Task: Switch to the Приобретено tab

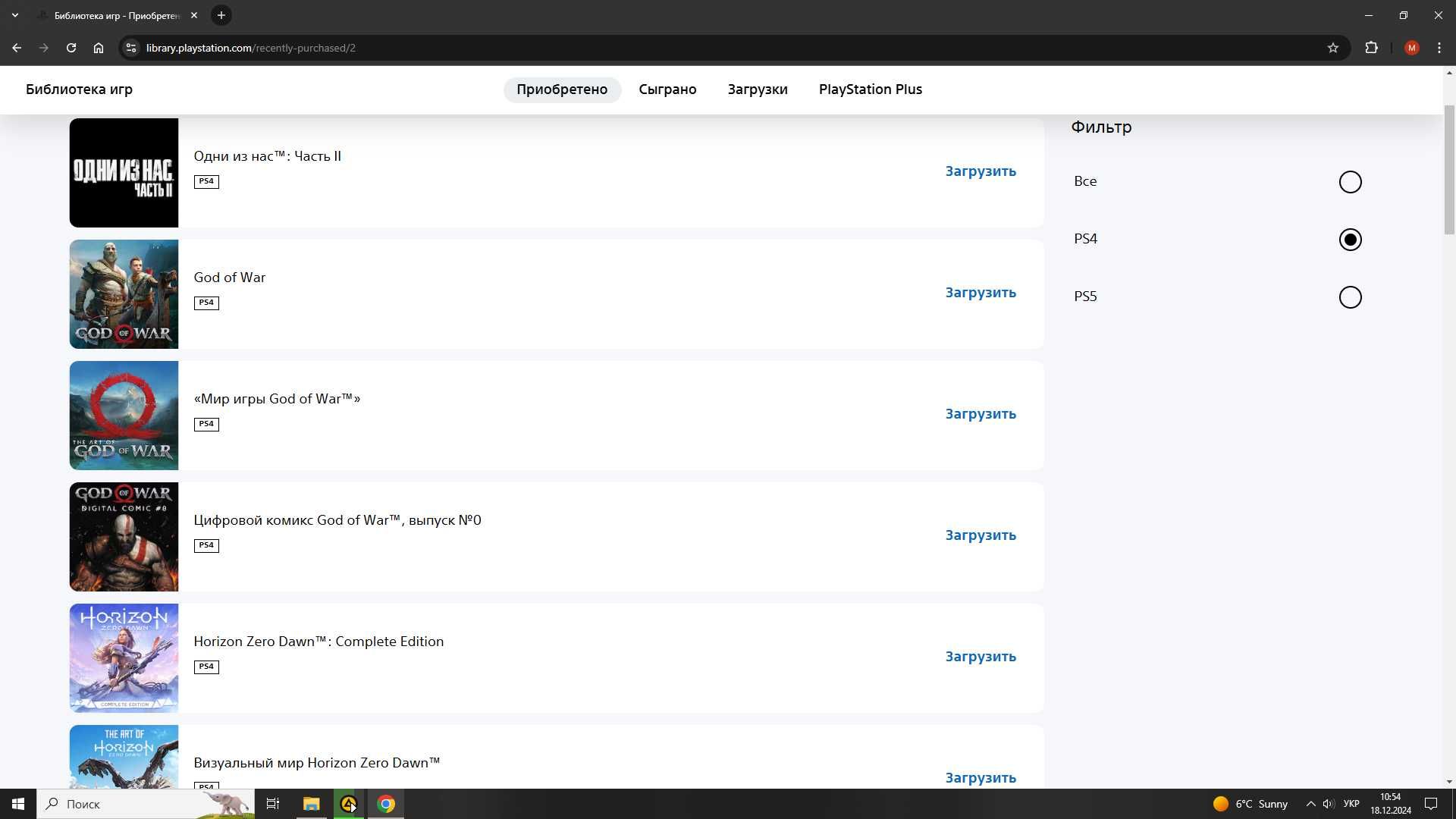Action: 562,89
